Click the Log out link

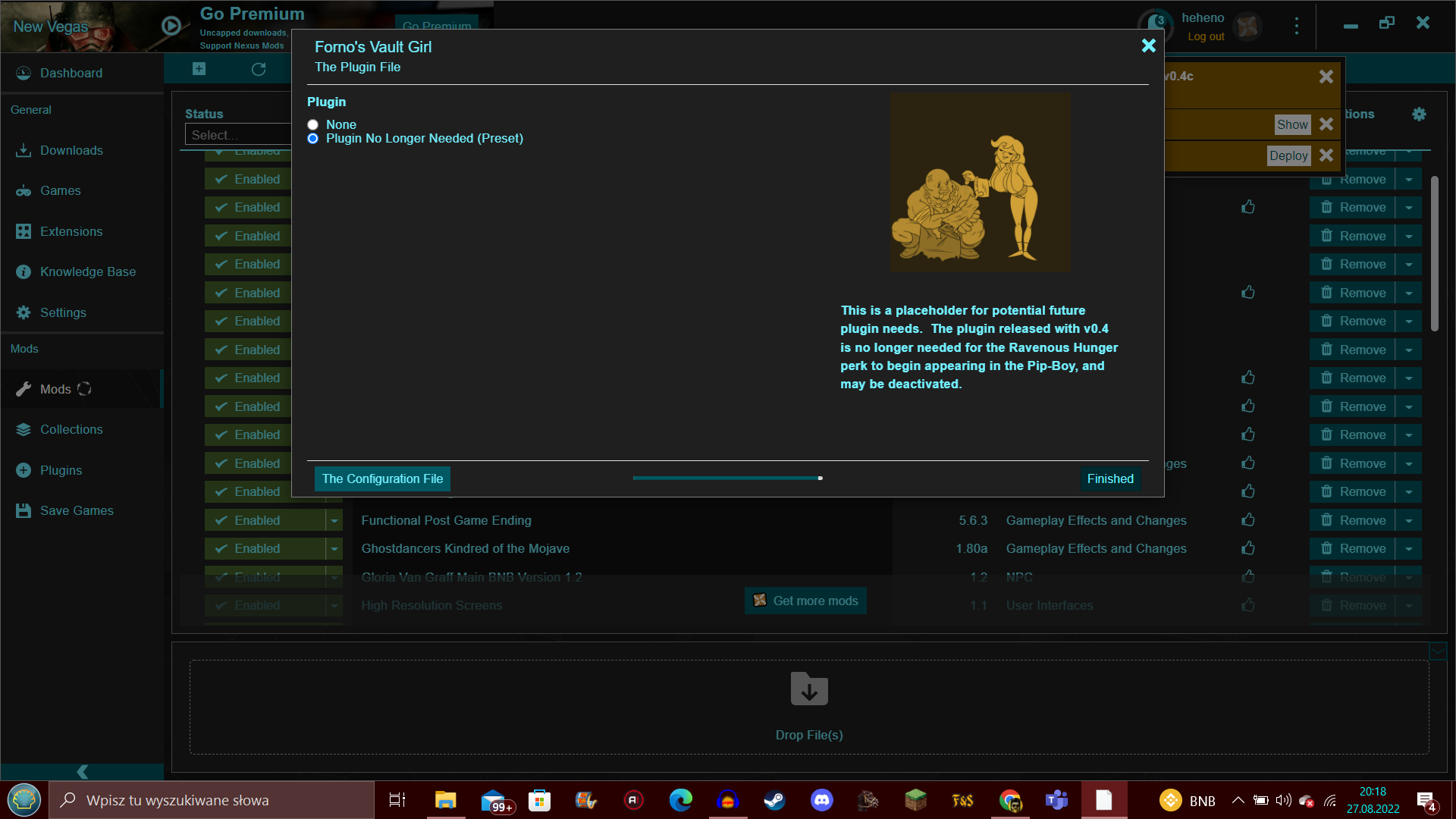(1206, 36)
